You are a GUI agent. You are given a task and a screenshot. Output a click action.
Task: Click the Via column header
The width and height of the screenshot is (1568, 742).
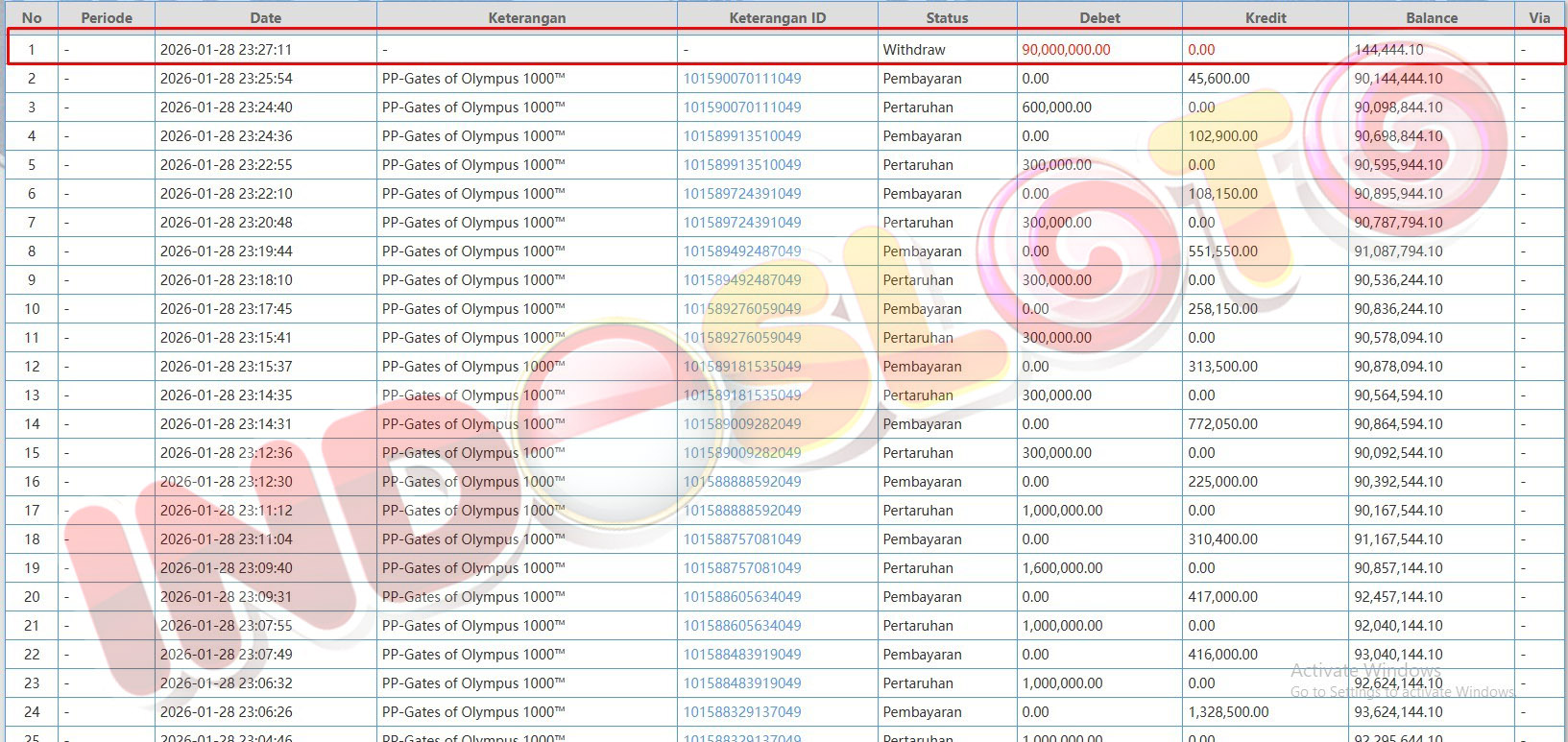point(1539,17)
